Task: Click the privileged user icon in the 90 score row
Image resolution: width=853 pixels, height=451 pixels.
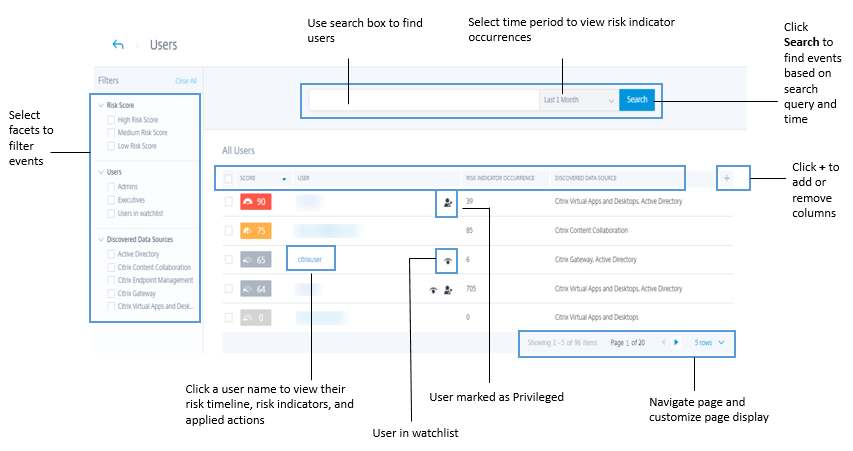Action: [447, 202]
